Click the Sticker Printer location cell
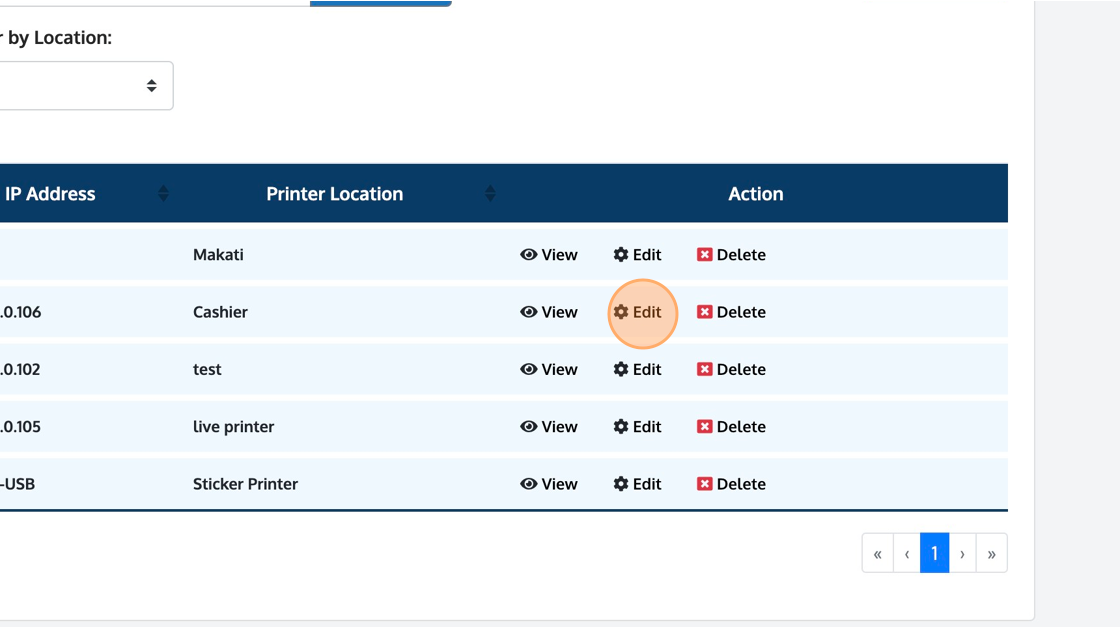Image resolution: width=1120 pixels, height=628 pixels. [245, 484]
